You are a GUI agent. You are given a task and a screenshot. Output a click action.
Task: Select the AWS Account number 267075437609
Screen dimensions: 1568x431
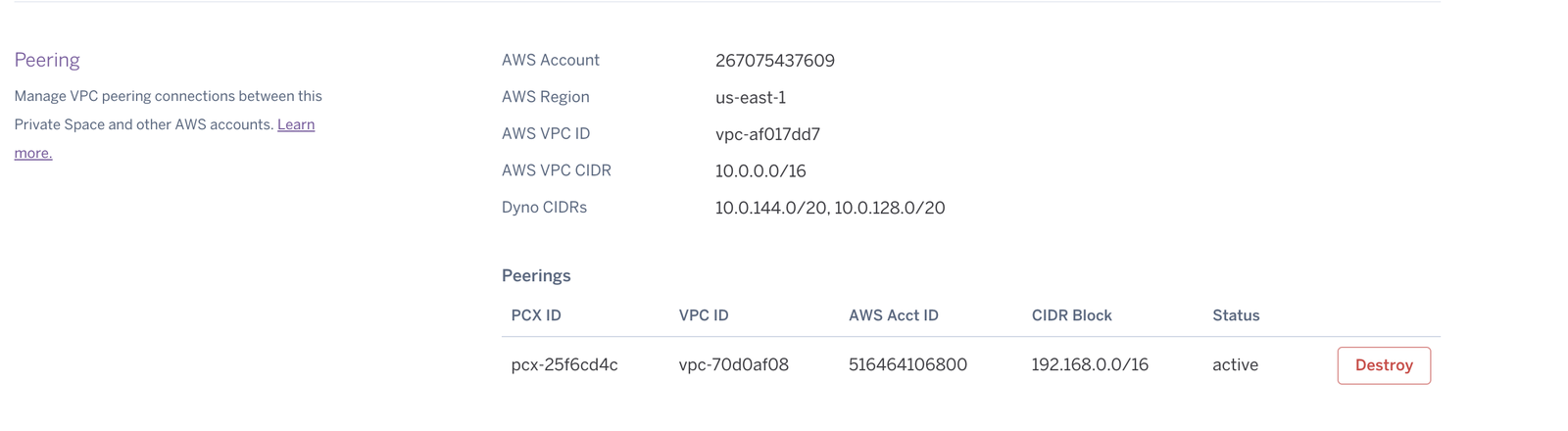(774, 61)
